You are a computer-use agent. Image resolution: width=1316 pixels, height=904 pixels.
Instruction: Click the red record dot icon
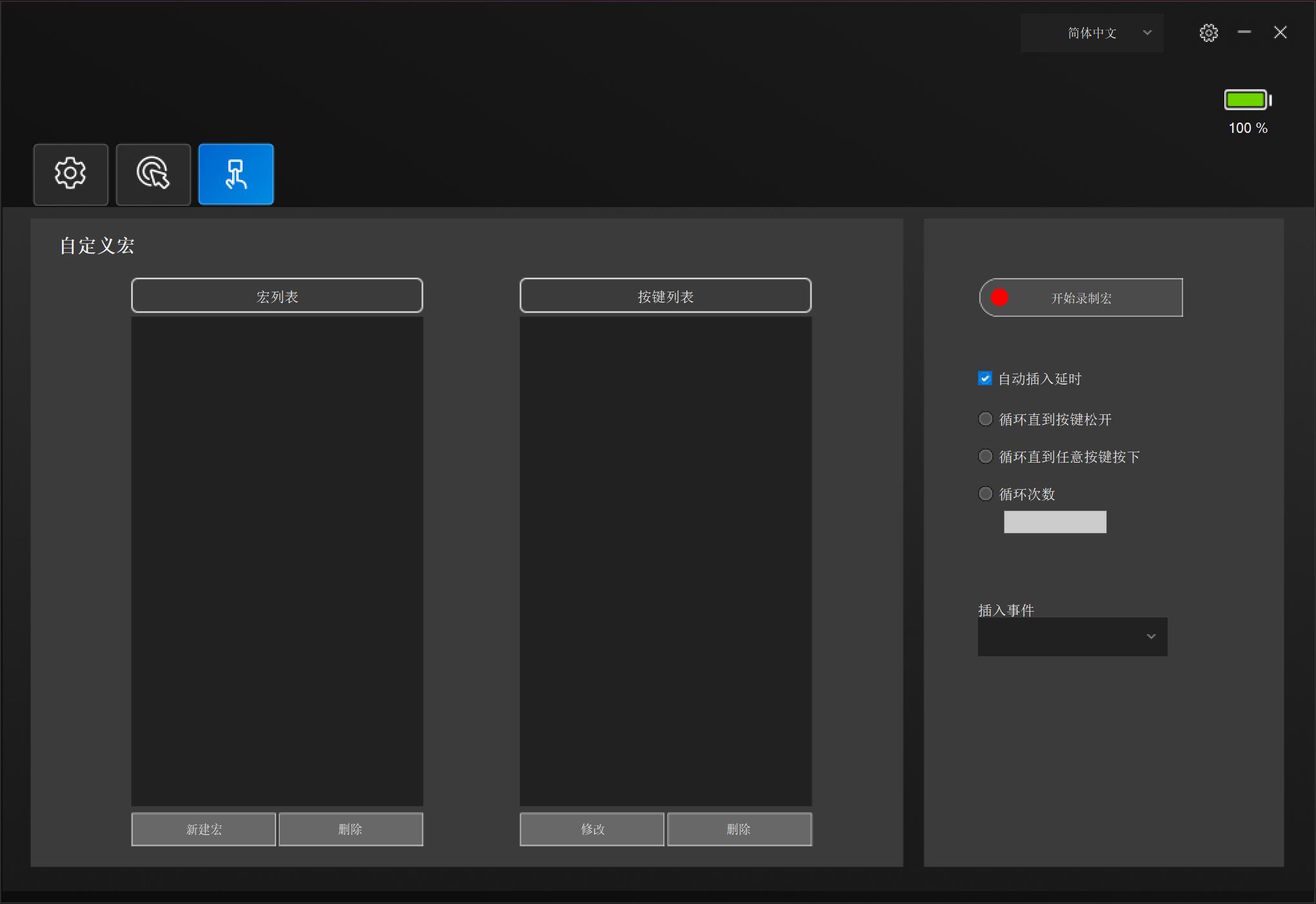(x=999, y=297)
